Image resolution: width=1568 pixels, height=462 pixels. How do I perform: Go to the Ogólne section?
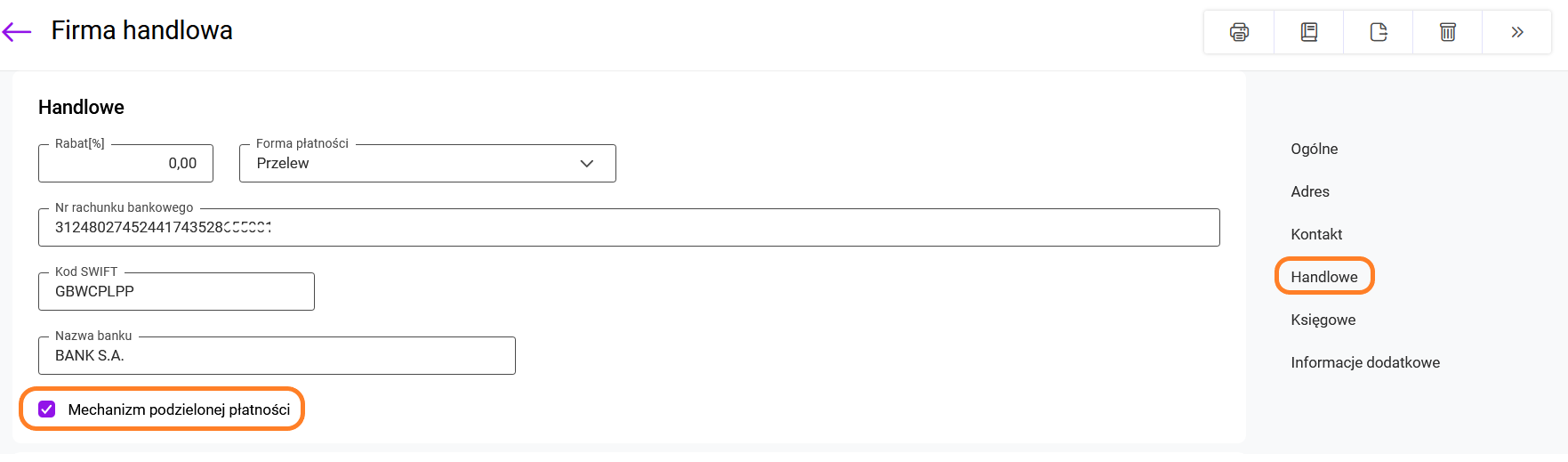tap(1314, 149)
